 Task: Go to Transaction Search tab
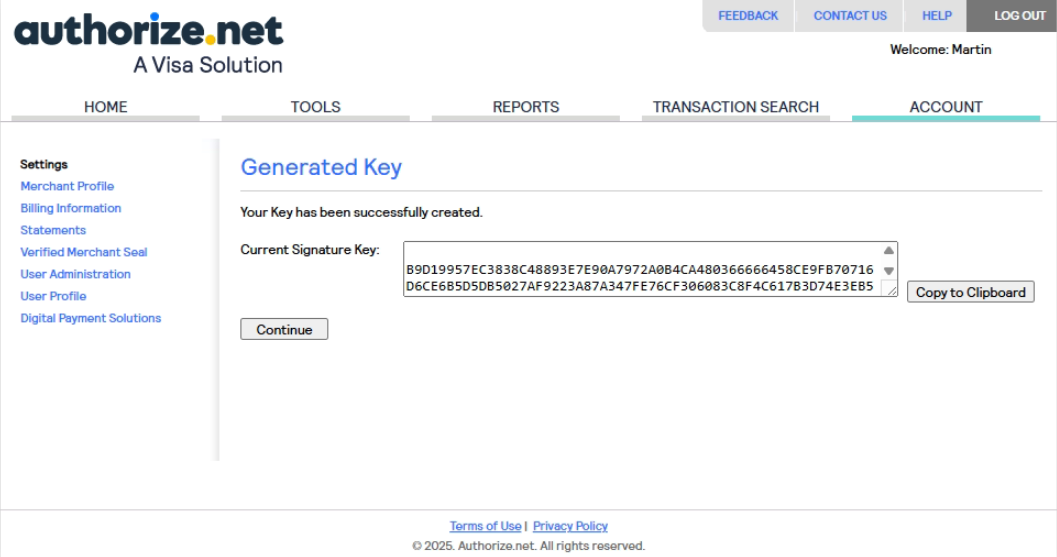pyautogui.click(x=735, y=107)
